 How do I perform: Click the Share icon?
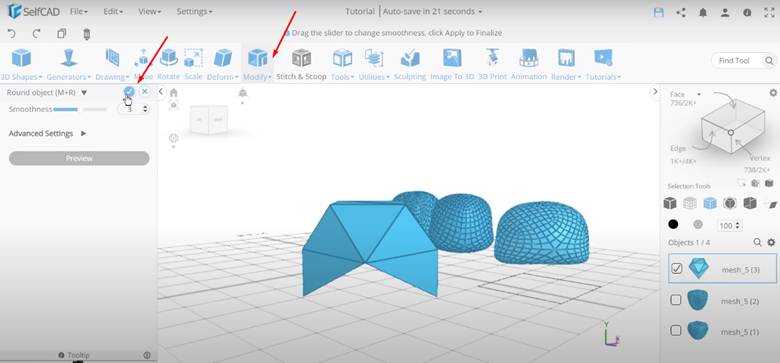[x=681, y=12]
